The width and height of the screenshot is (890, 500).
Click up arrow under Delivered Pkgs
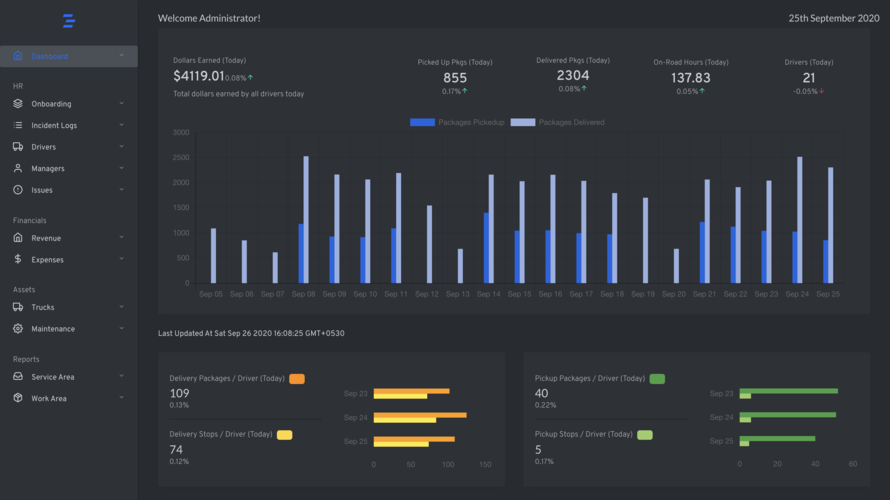pyautogui.click(x=584, y=89)
